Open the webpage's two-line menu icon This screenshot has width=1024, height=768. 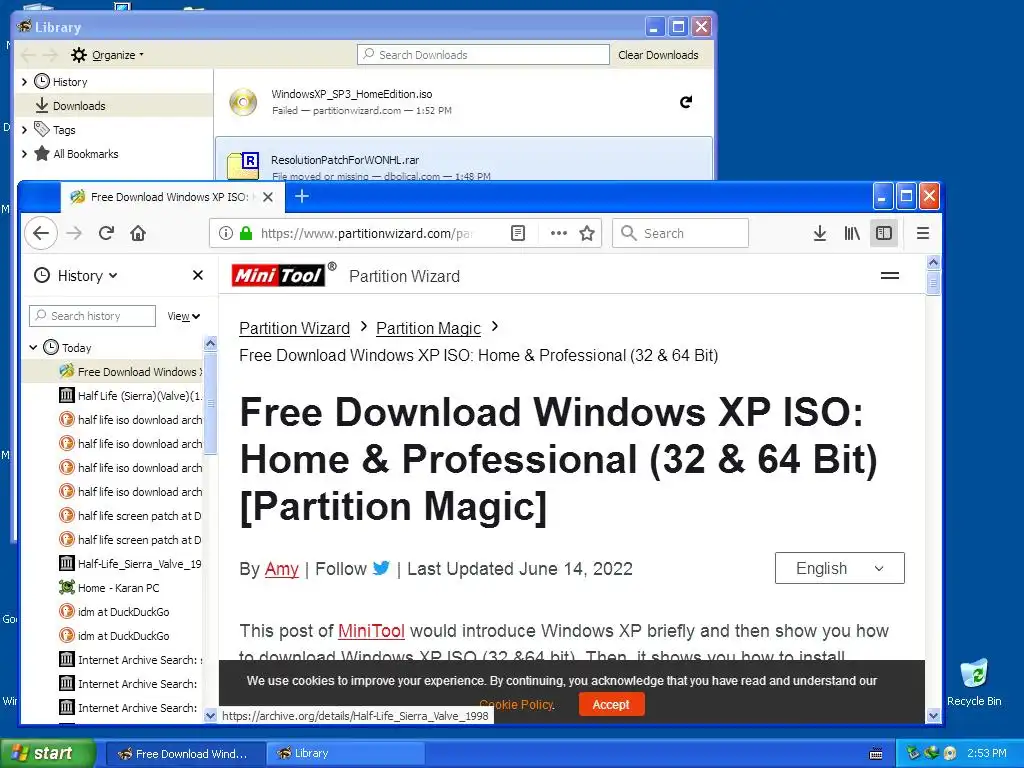[x=890, y=276]
